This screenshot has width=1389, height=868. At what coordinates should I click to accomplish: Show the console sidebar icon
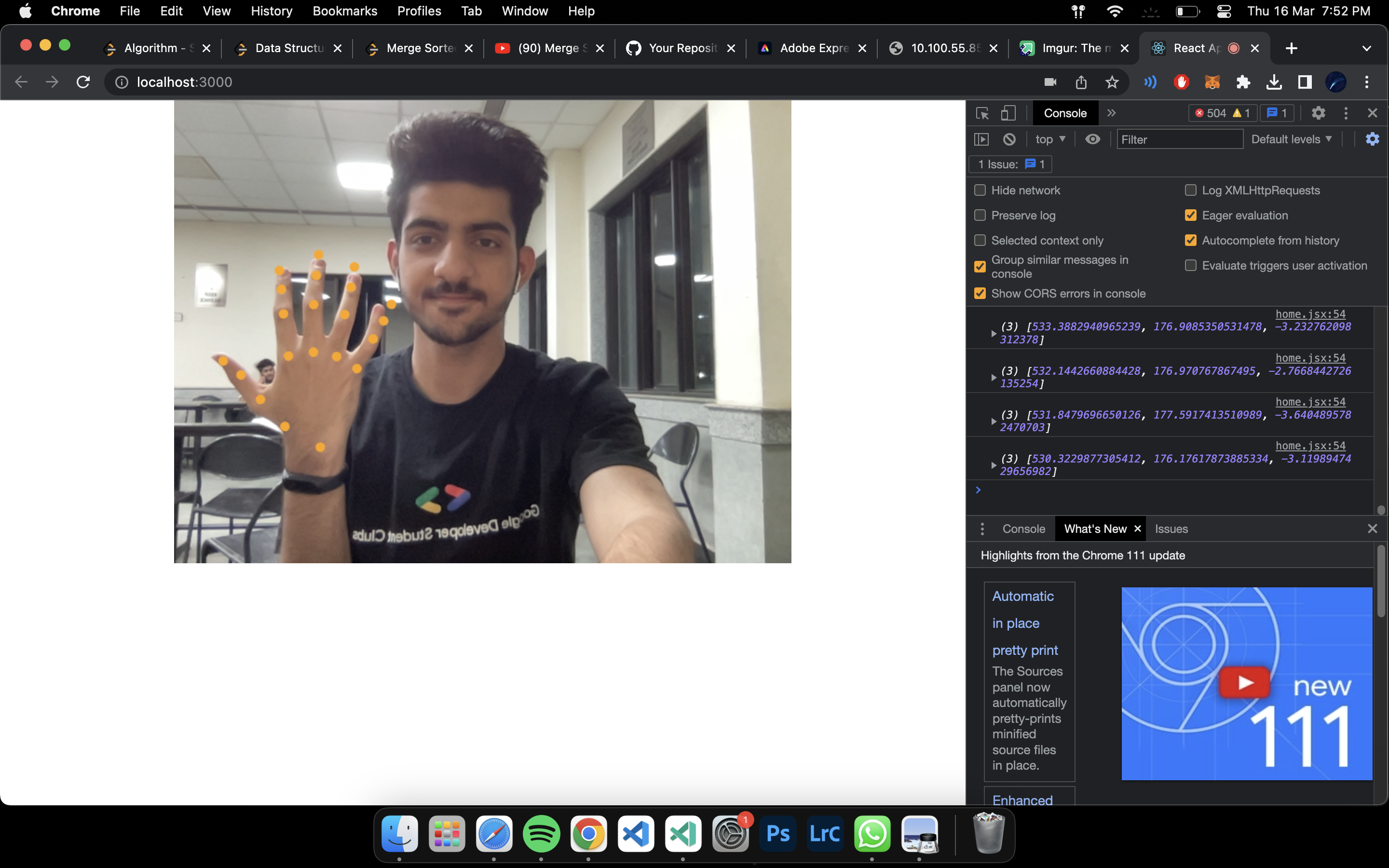click(981, 139)
